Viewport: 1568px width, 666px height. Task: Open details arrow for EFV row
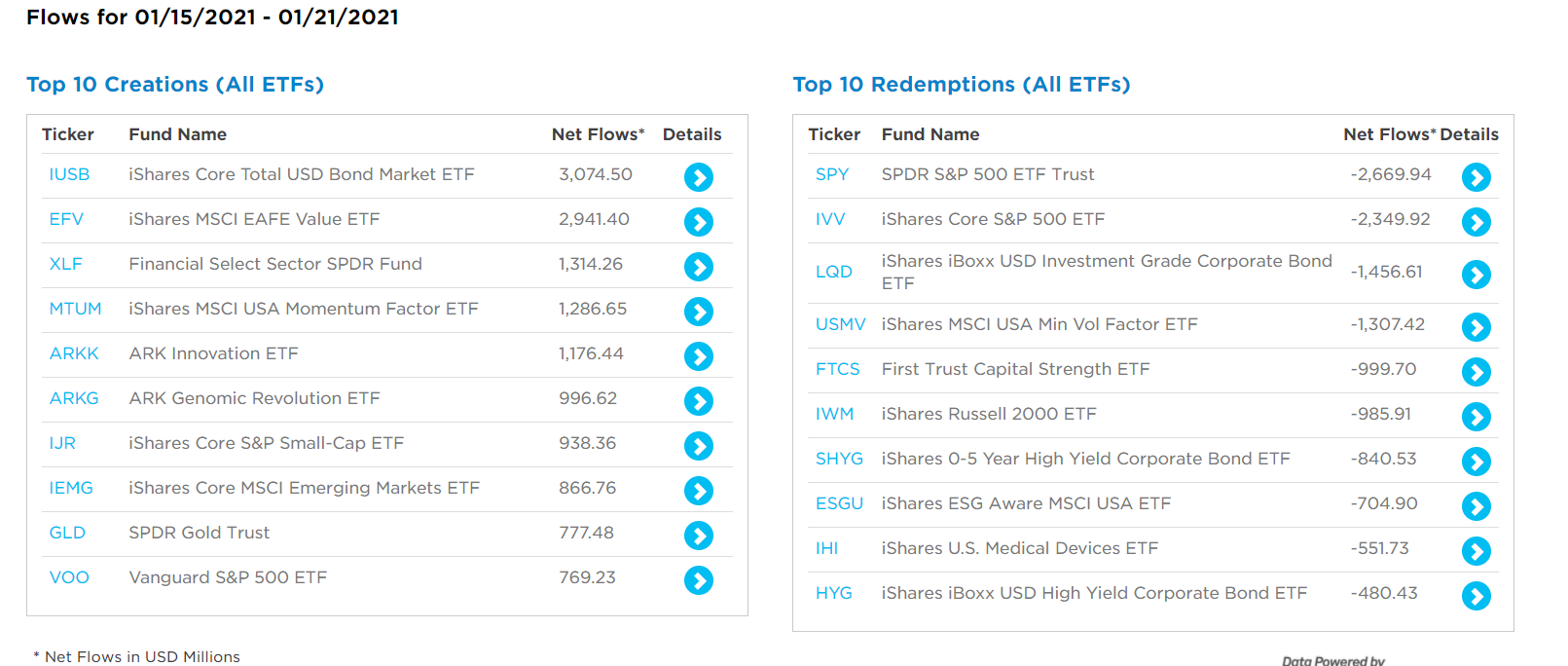699,222
